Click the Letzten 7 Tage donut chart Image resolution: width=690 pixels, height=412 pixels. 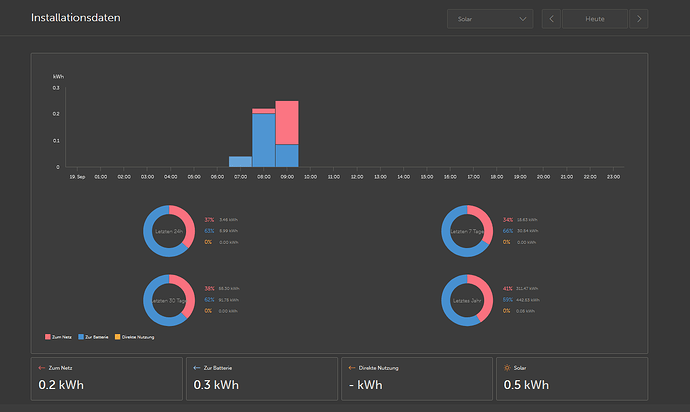(467, 231)
